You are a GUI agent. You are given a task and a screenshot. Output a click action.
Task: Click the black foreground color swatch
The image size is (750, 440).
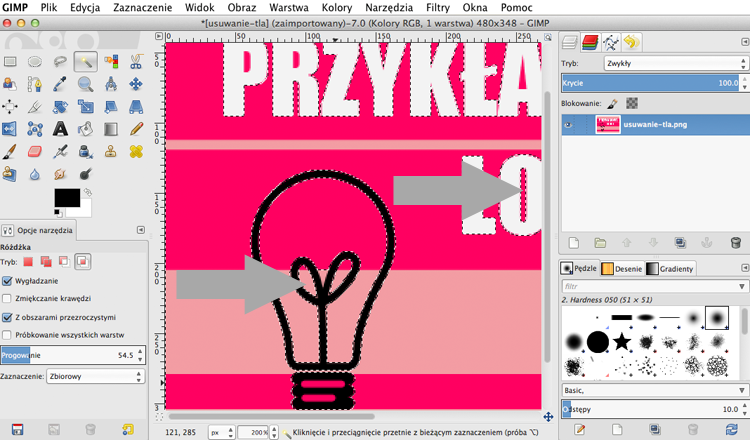67,198
